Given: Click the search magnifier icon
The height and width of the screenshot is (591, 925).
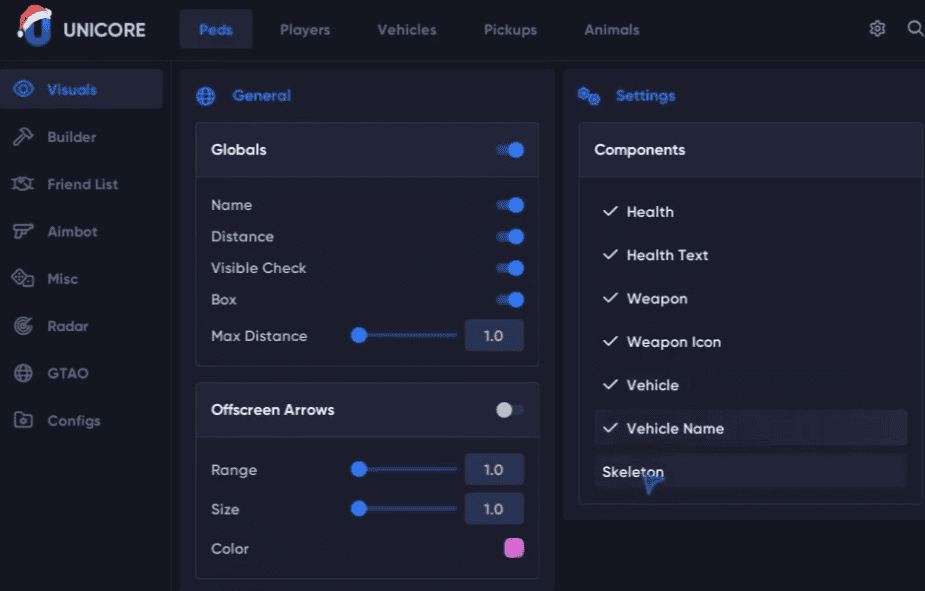Looking at the screenshot, I should [x=915, y=28].
